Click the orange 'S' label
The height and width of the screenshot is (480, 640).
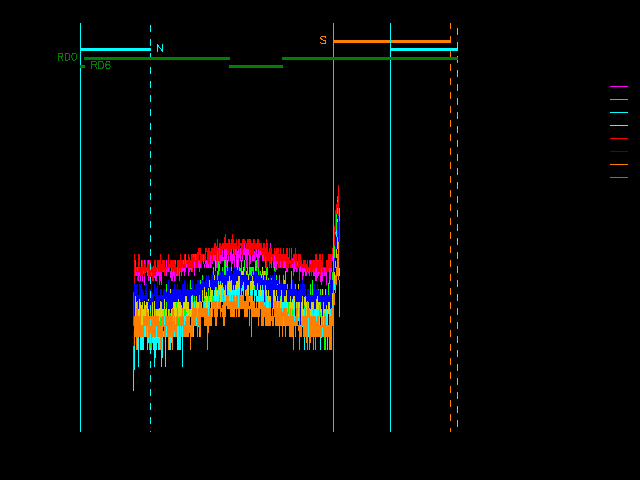click(x=323, y=40)
